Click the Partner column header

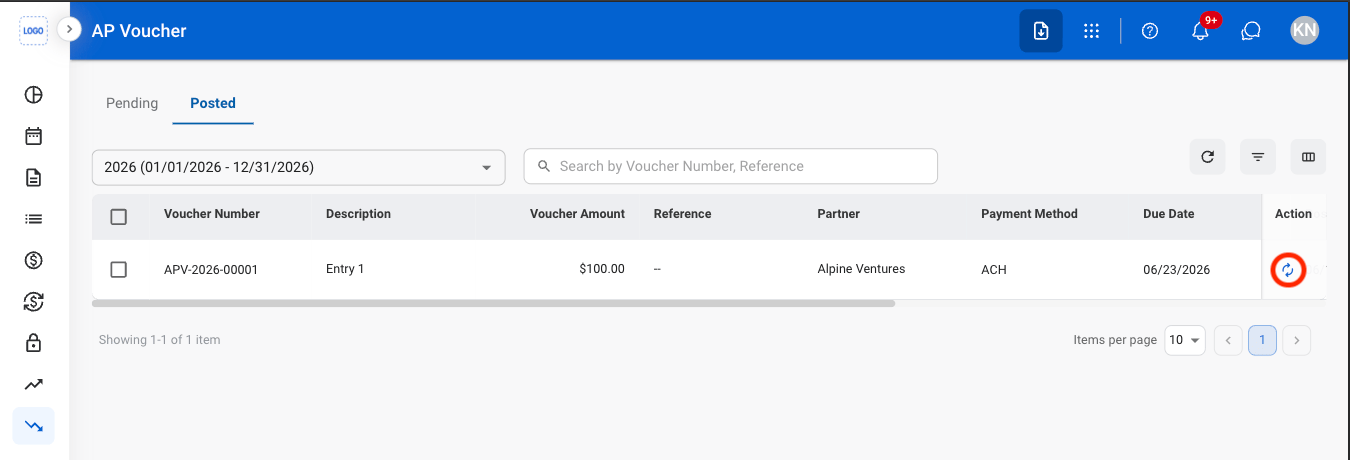pyautogui.click(x=838, y=214)
